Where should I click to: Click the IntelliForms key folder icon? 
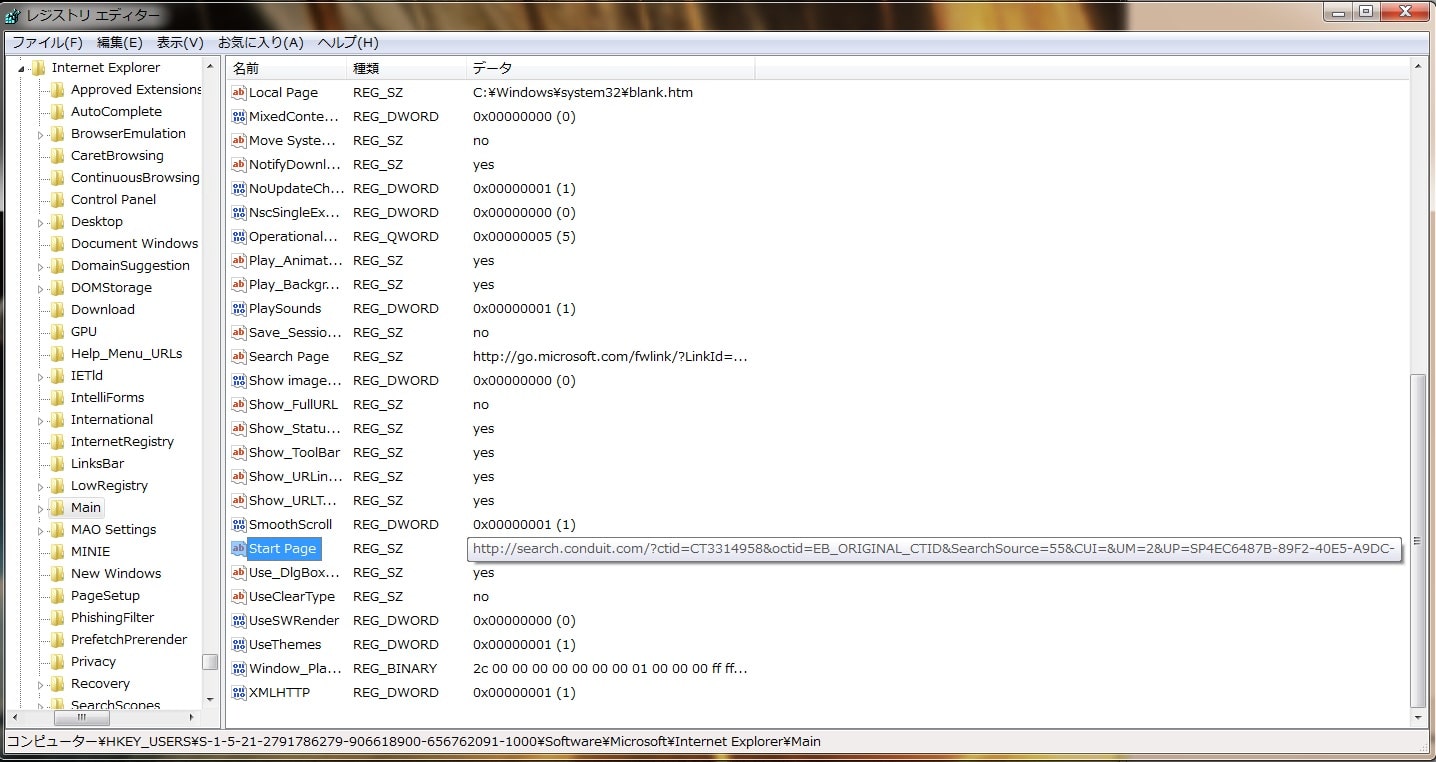[x=58, y=397]
